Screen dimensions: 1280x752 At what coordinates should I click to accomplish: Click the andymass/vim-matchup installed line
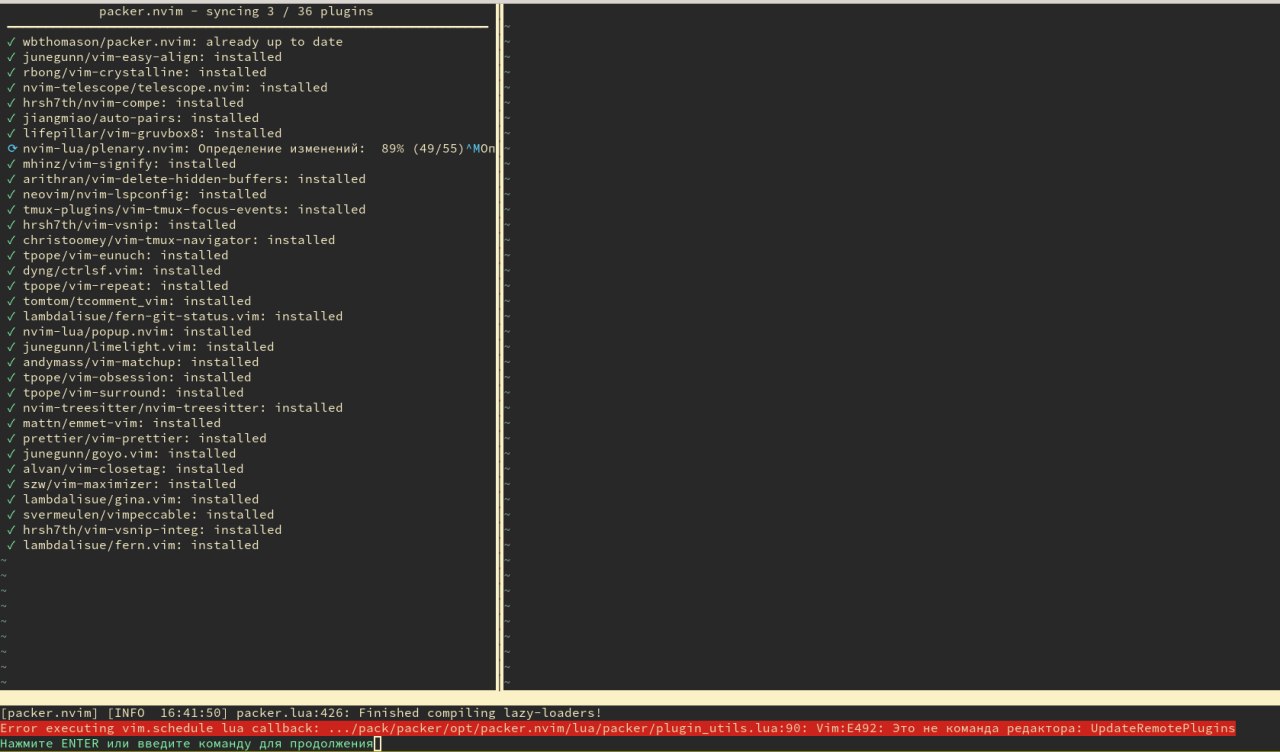133,362
